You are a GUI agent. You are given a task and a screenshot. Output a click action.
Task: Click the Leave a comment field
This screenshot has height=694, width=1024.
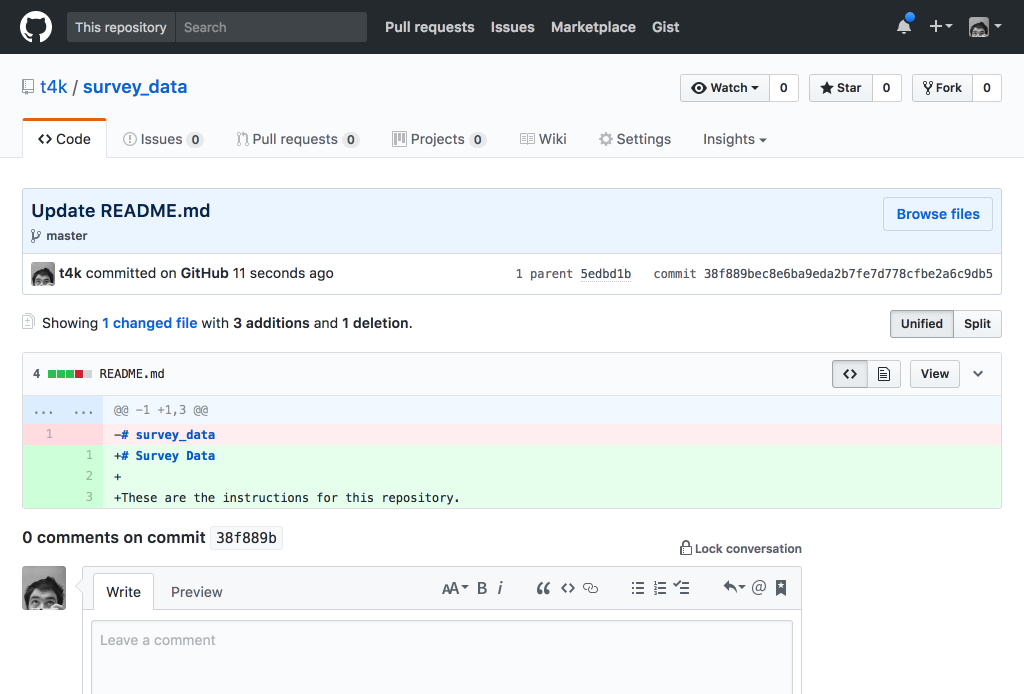(x=441, y=655)
